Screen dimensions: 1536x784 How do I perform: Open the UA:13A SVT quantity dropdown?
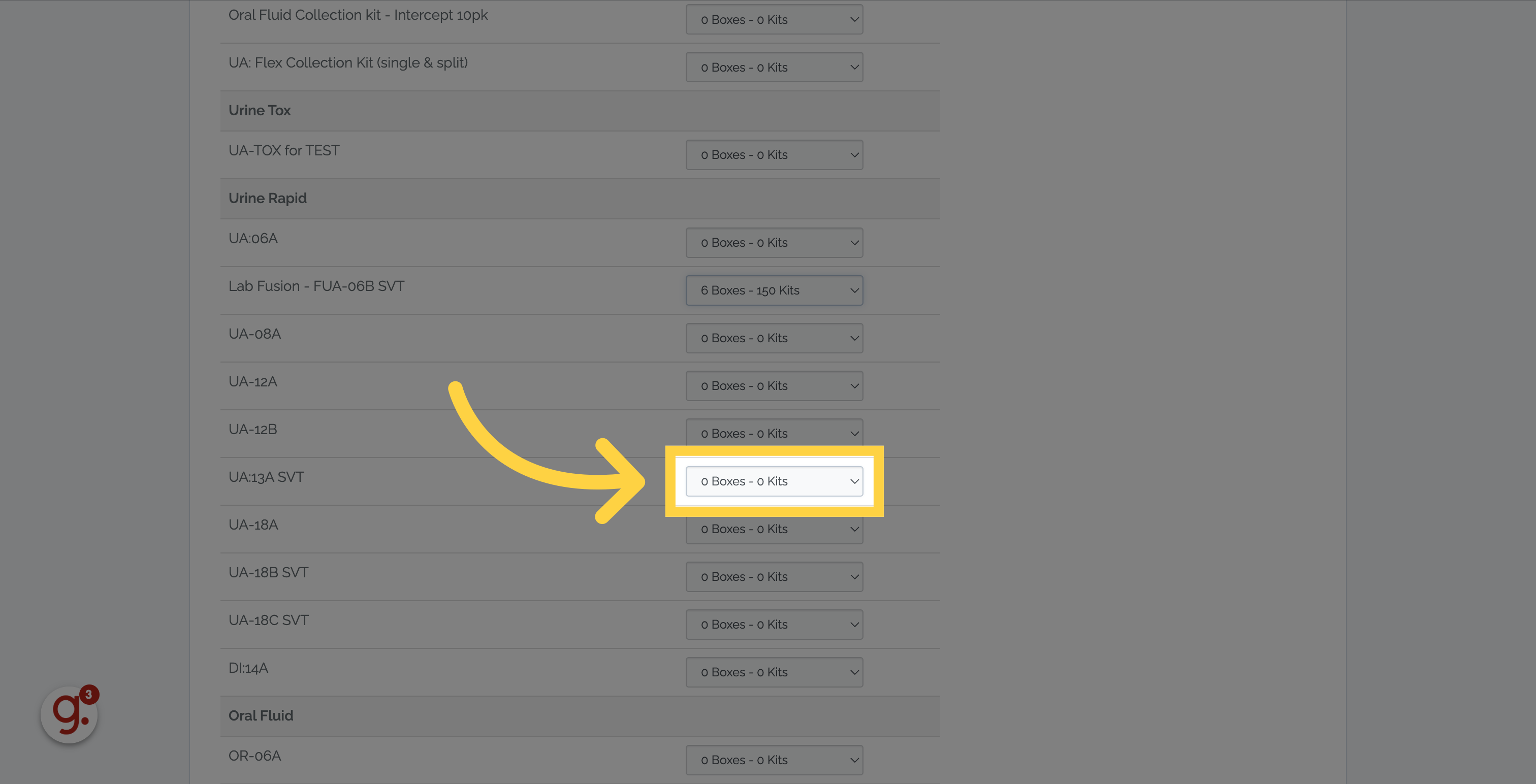[774, 481]
